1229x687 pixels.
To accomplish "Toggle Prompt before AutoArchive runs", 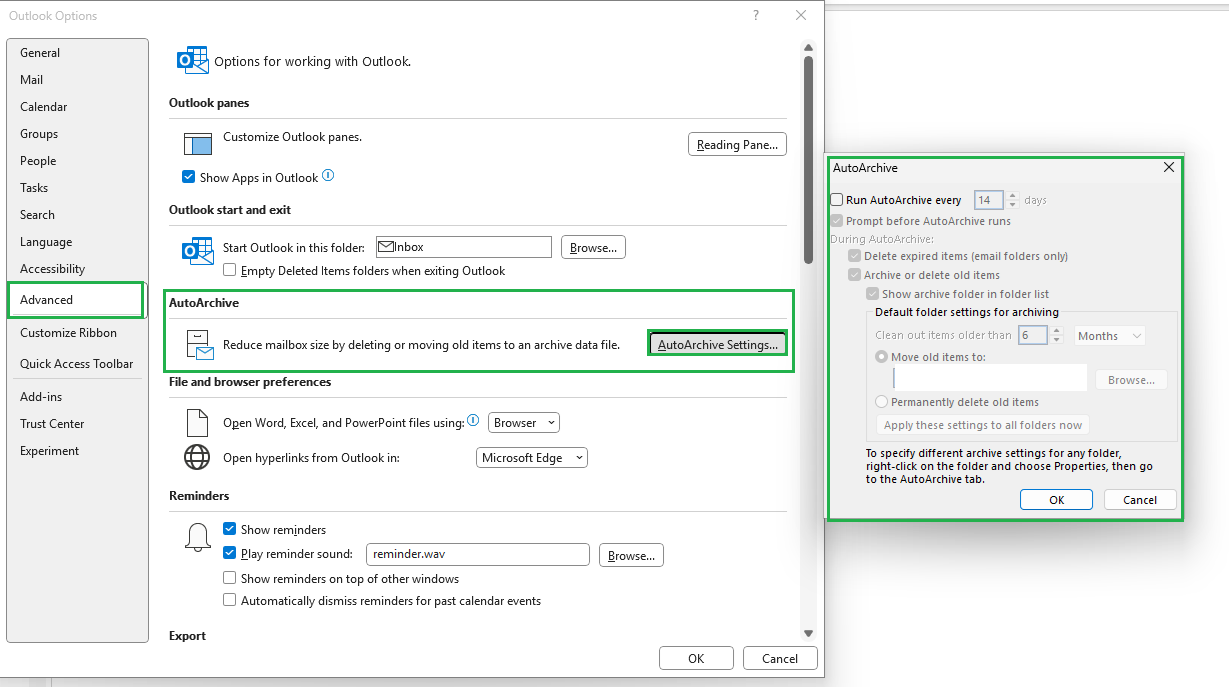I will tap(837, 221).
